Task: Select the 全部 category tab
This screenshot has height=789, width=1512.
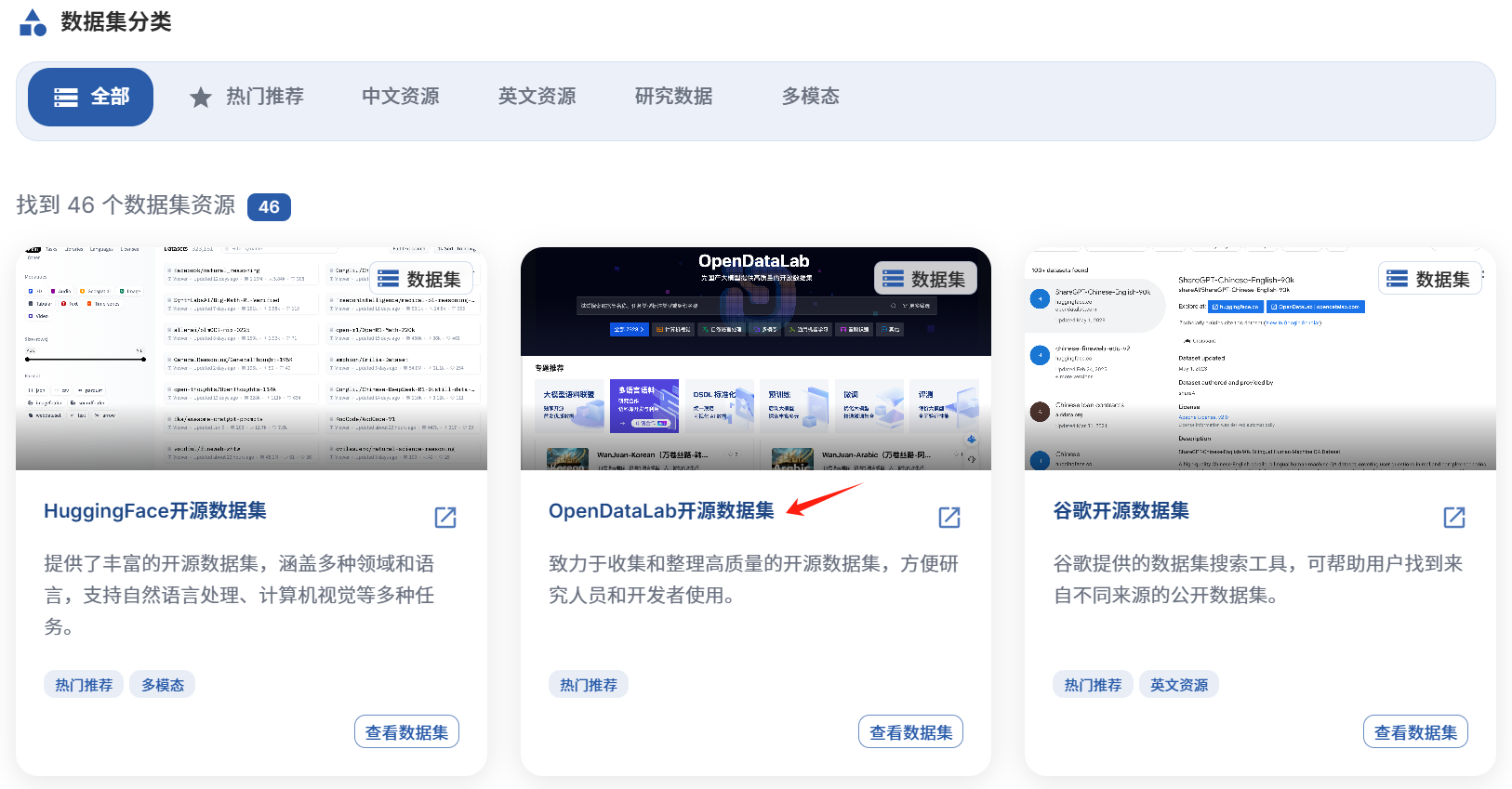Action: 90,97
